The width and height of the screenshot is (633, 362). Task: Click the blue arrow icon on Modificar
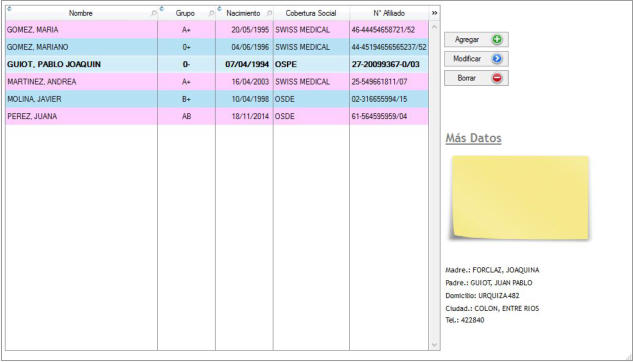coord(497,59)
